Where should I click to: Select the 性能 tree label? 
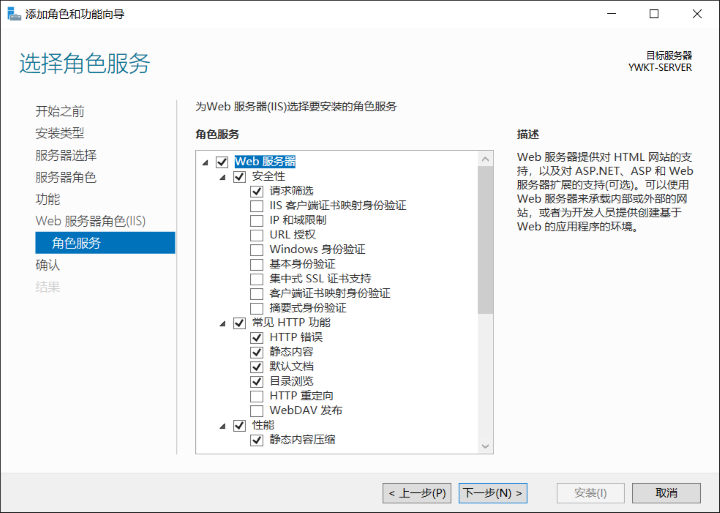coord(263,425)
